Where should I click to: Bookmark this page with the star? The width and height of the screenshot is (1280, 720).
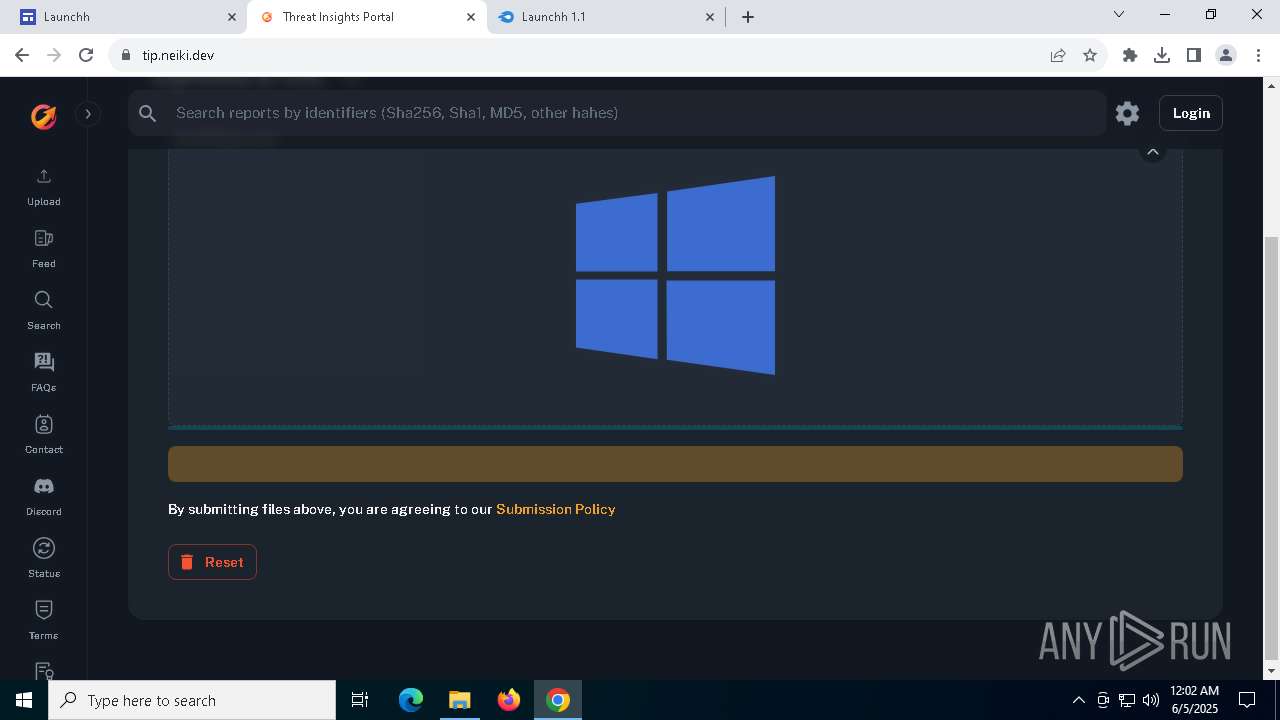[1090, 55]
